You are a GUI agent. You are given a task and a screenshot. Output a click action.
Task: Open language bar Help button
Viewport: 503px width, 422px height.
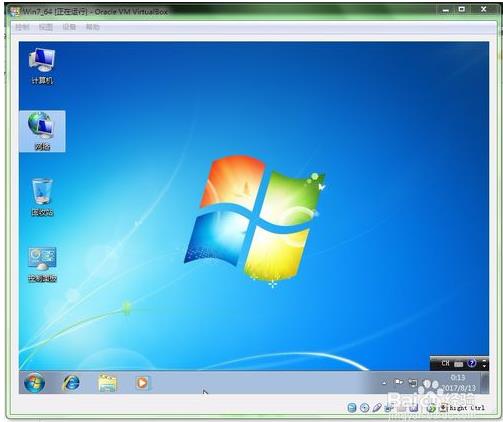471,363
